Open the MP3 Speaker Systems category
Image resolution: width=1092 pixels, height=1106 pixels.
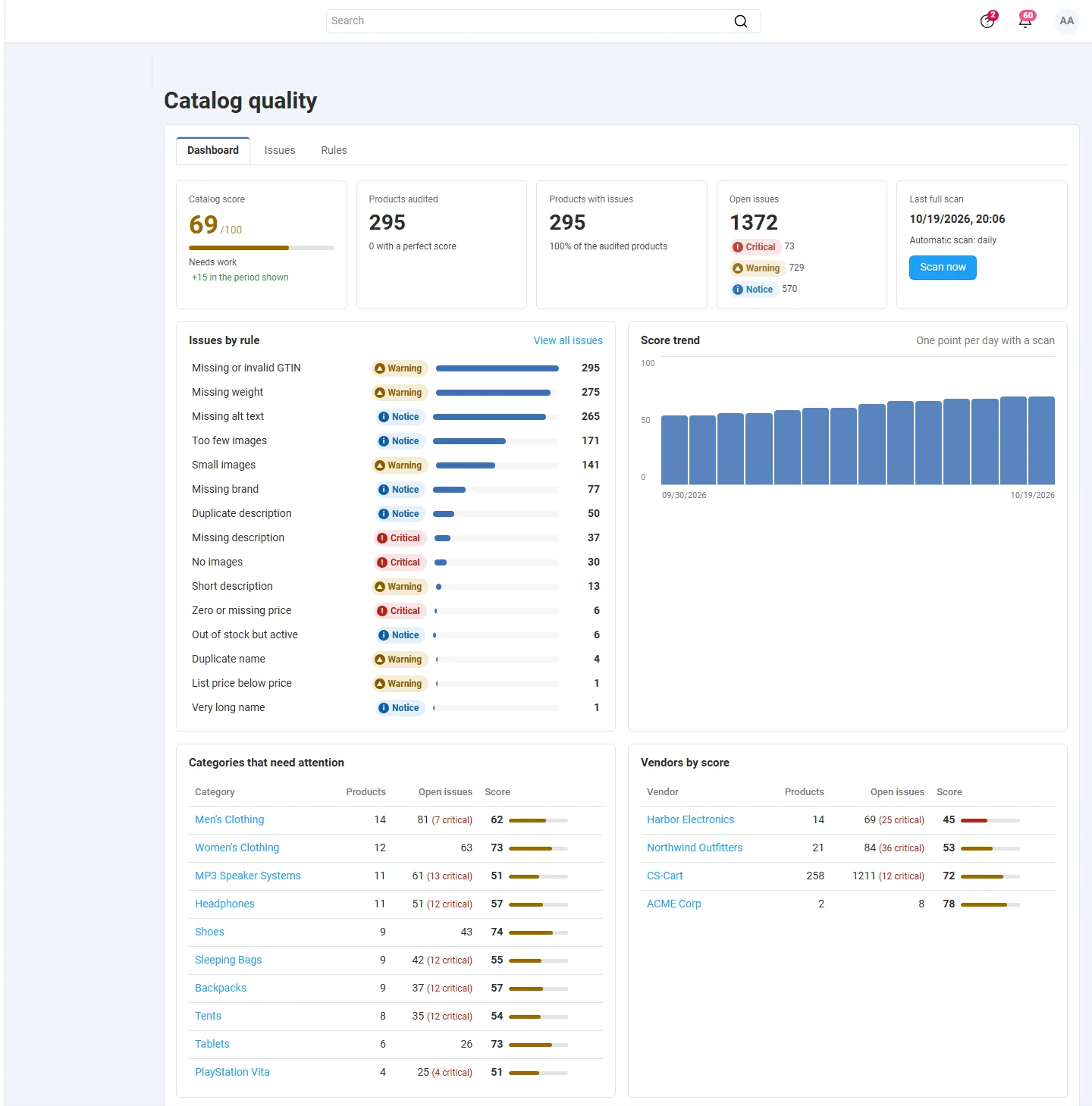pos(247,876)
